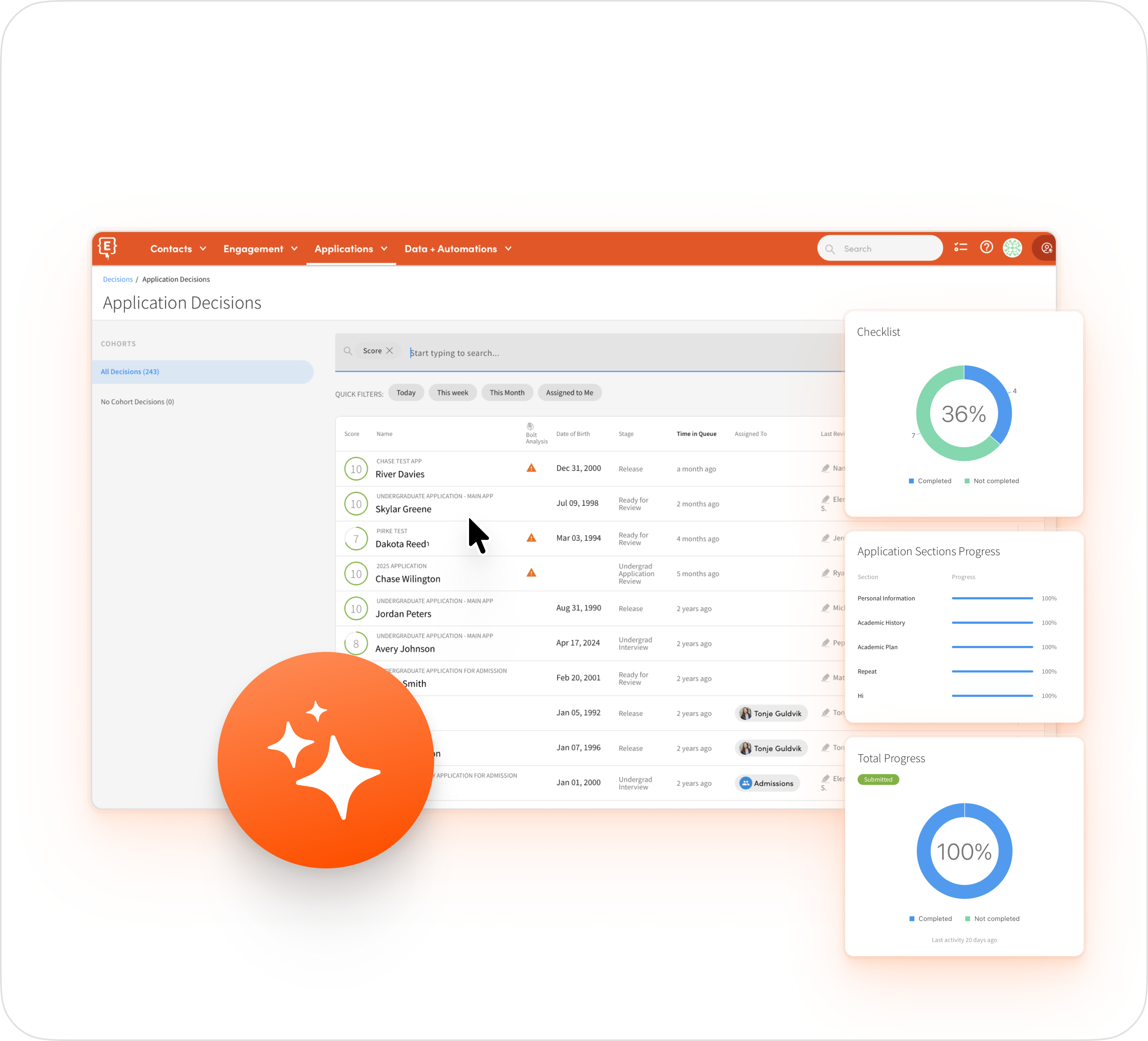
Task: Follow the Decisions breadcrumb link
Action: point(118,279)
